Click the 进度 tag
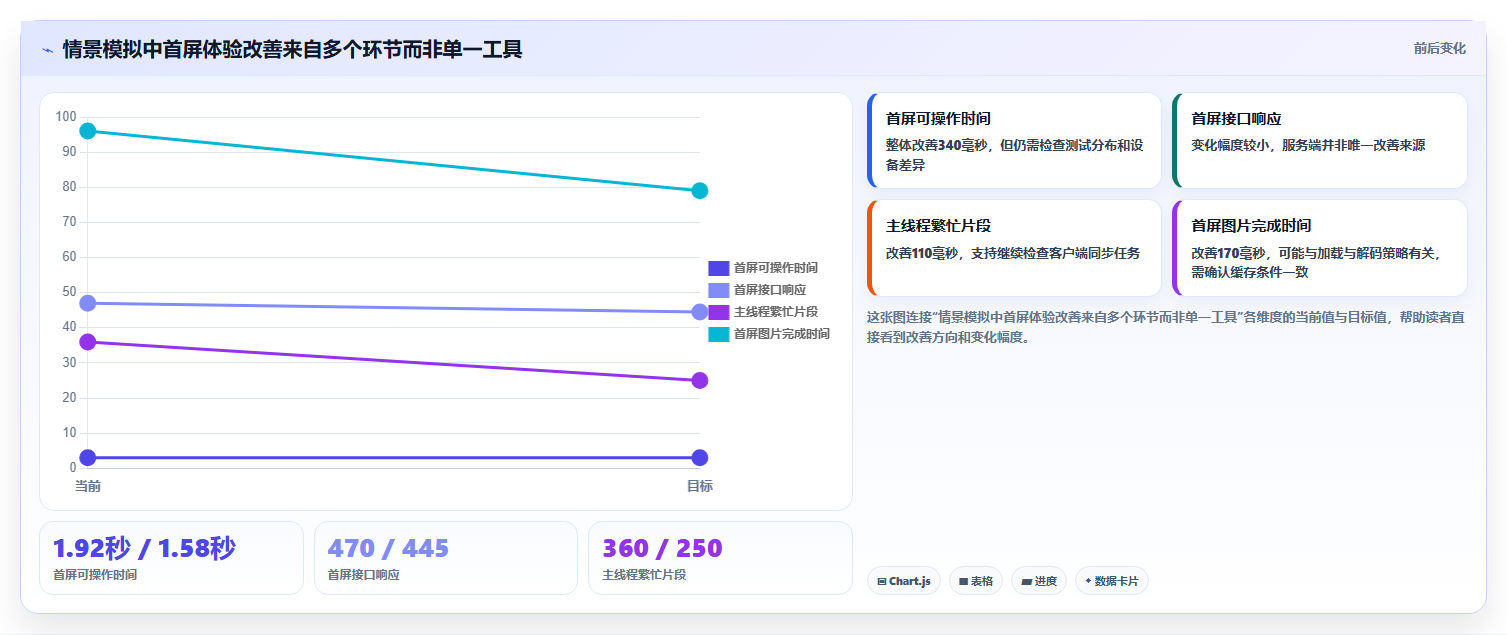 click(1039, 581)
